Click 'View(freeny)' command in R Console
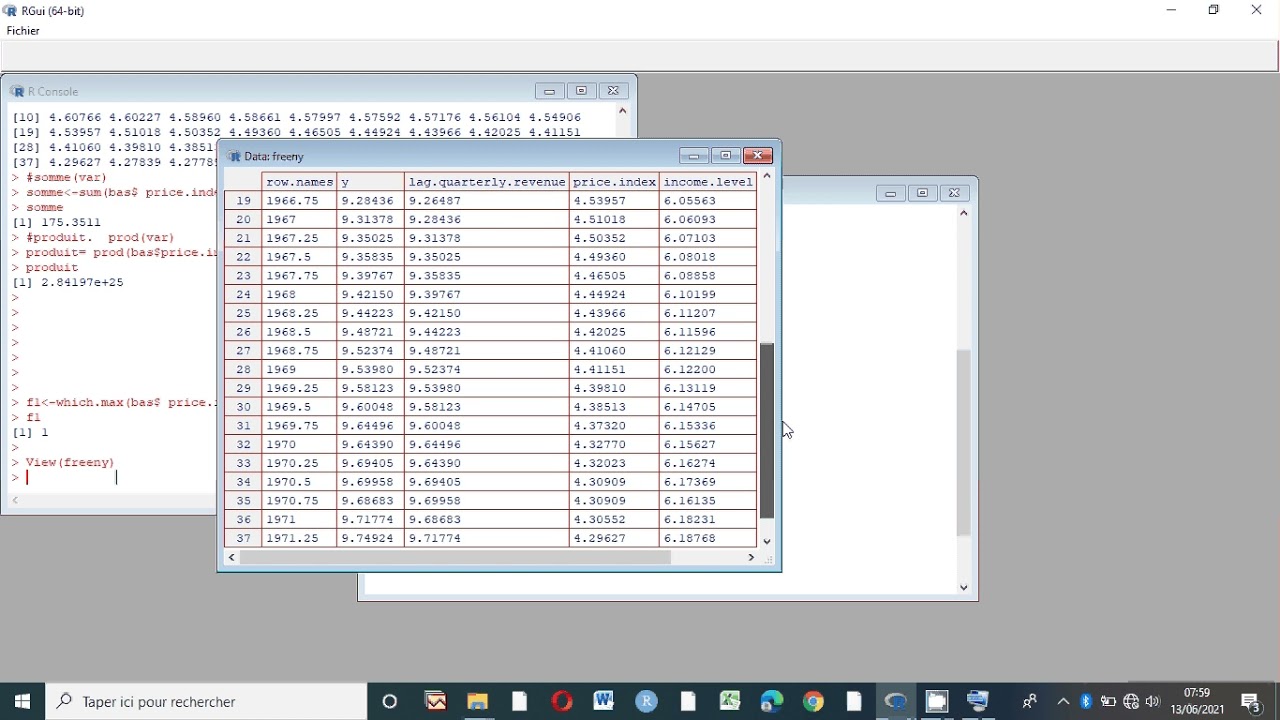The width and height of the screenshot is (1280, 720). [x=70, y=462]
